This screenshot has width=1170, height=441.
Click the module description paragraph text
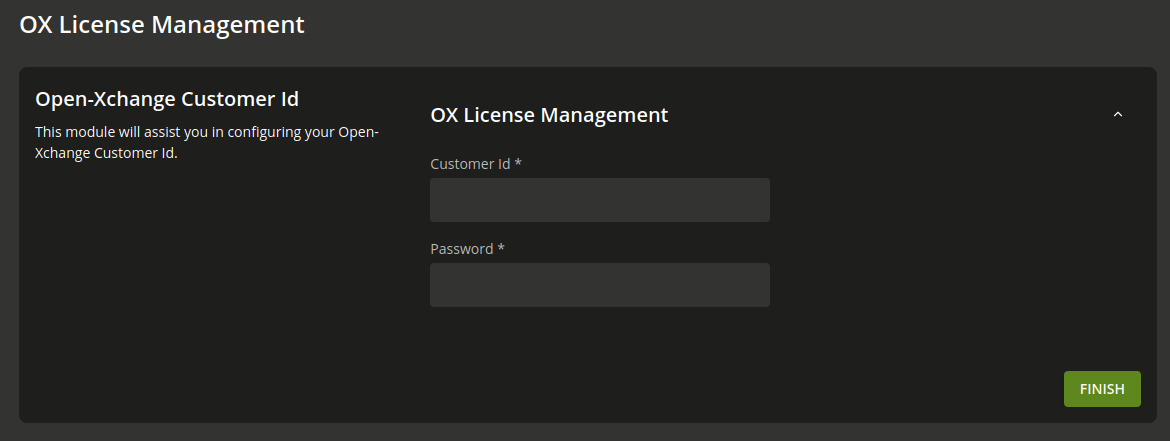coord(207,143)
